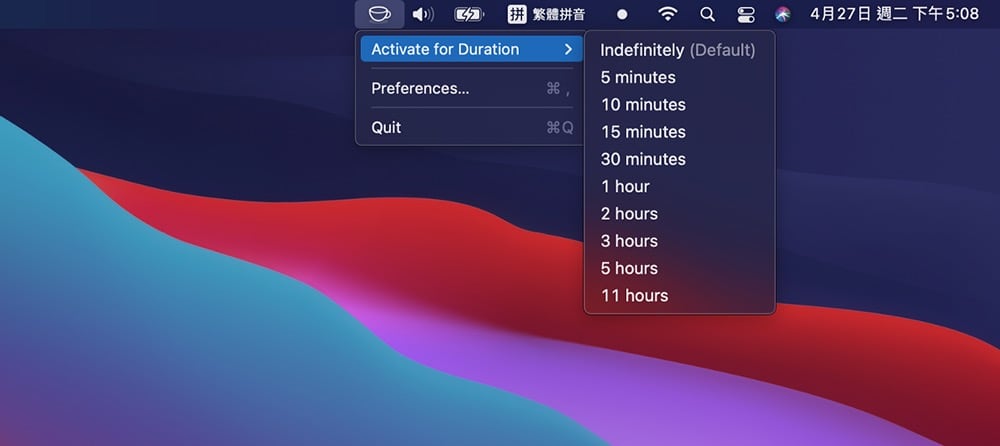This screenshot has width=1000, height=446.
Task: Choose Quit from the menu
Action: [x=471, y=128]
